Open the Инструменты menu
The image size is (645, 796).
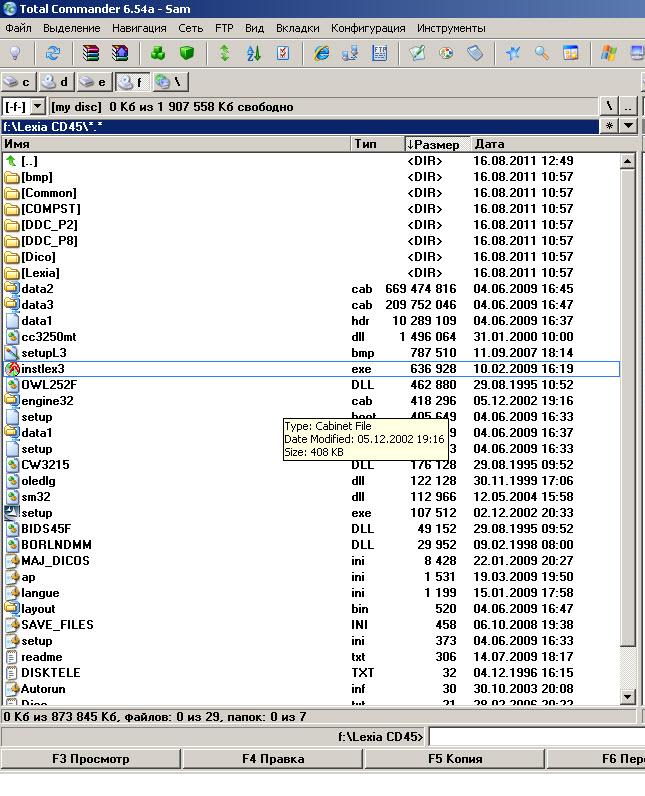[451, 28]
